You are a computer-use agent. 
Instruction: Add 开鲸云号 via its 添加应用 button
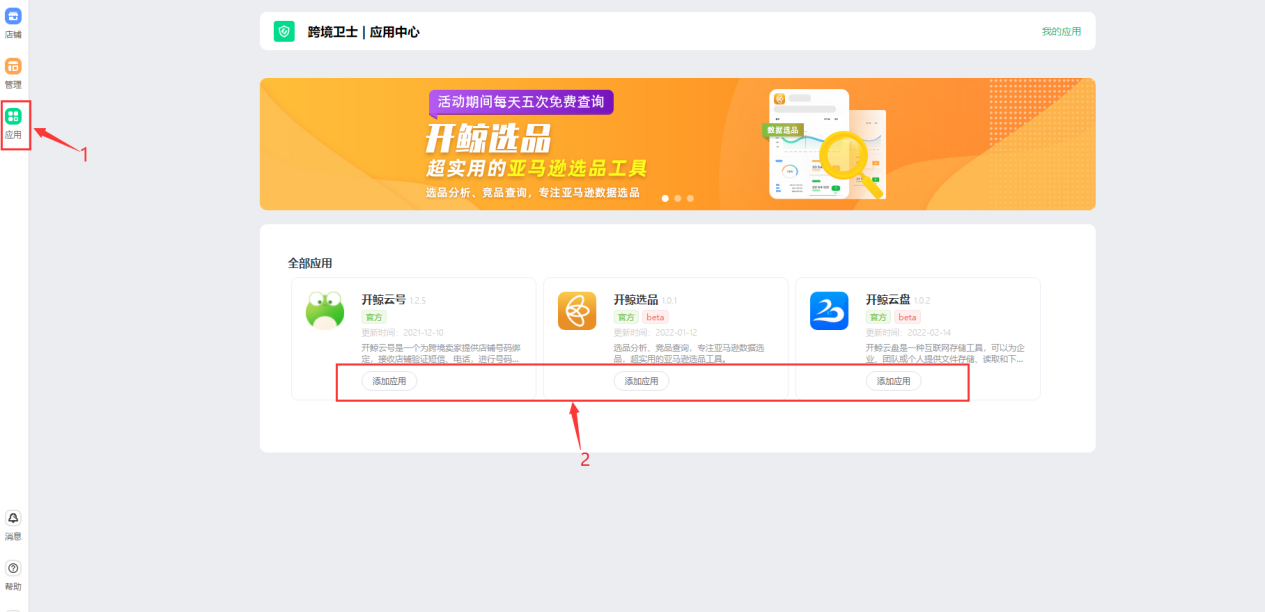tap(389, 381)
